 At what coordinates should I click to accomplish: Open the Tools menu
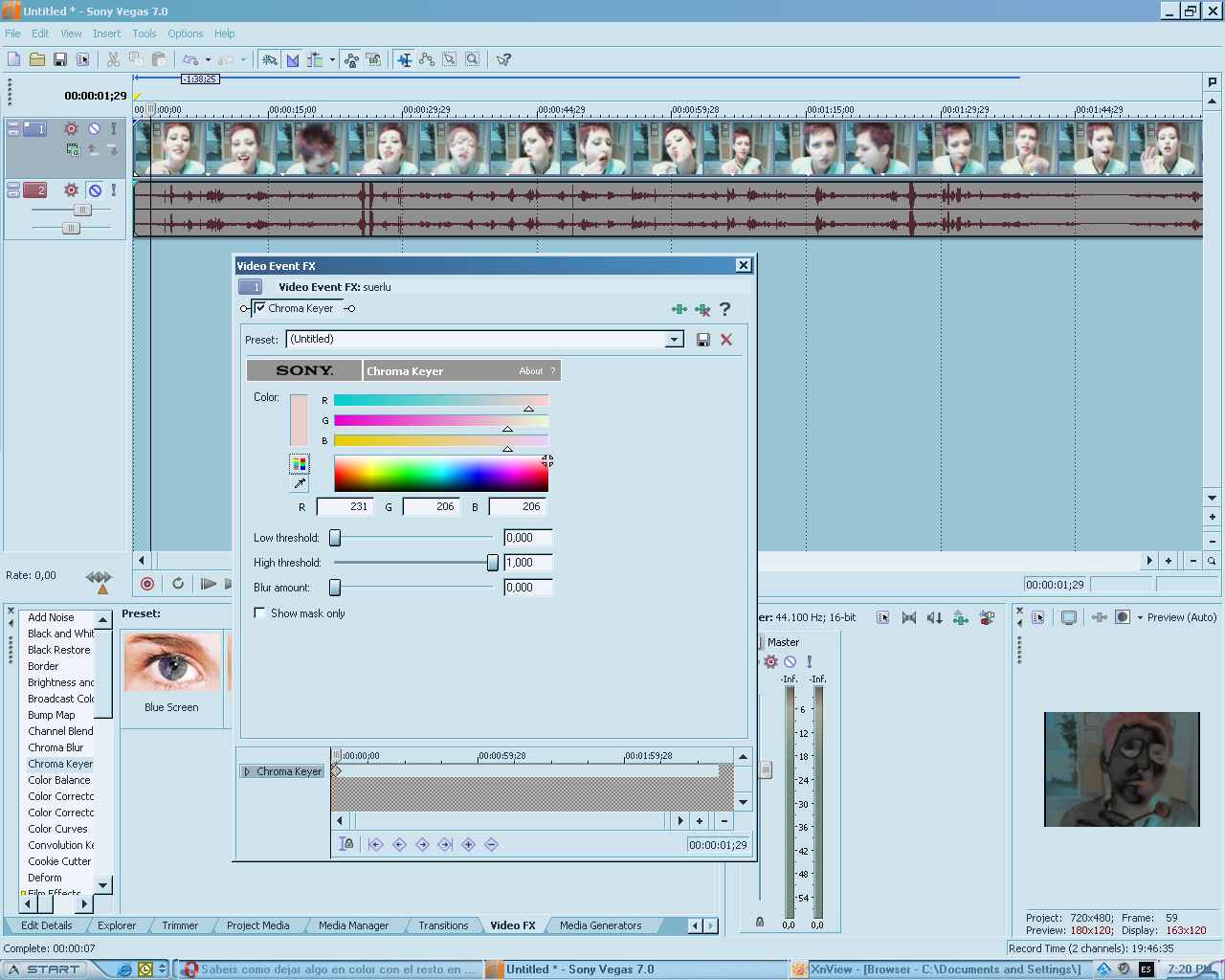145,33
